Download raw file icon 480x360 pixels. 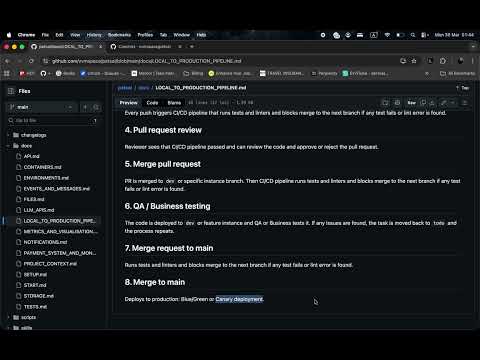coord(432,103)
